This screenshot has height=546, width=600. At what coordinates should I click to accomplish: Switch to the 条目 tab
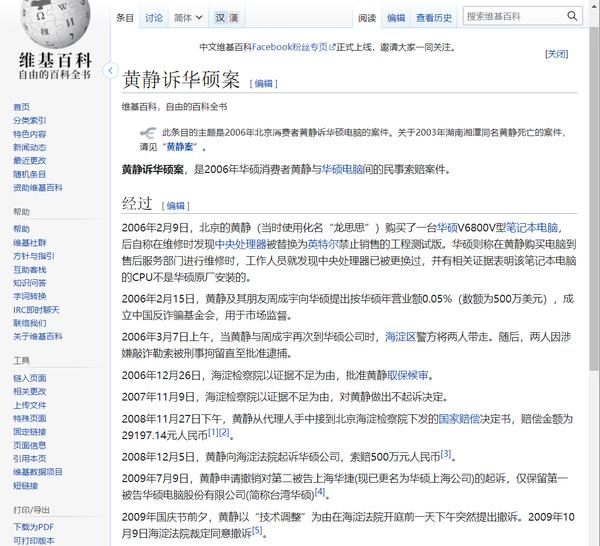[x=125, y=18]
